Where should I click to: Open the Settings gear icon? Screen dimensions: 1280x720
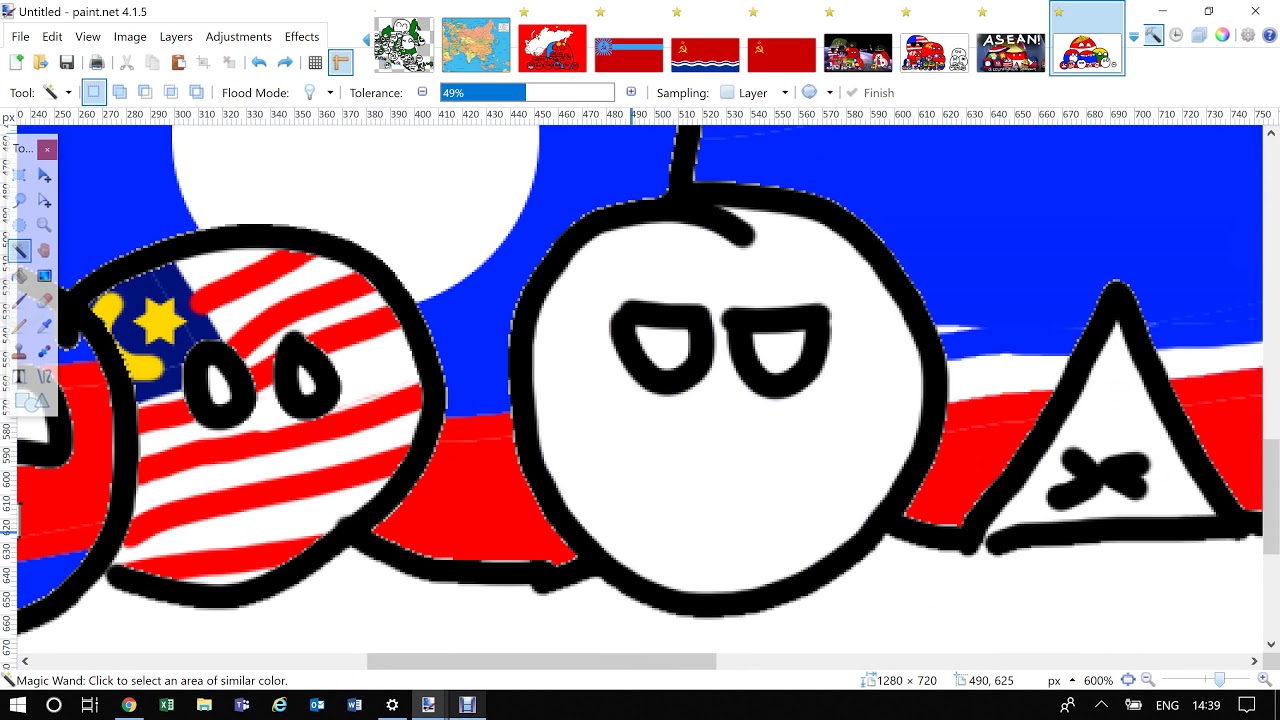[x=1248, y=35]
